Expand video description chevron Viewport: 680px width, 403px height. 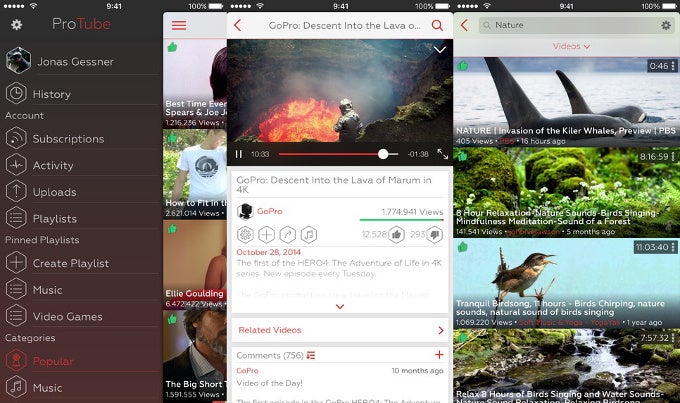click(x=340, y=306)
